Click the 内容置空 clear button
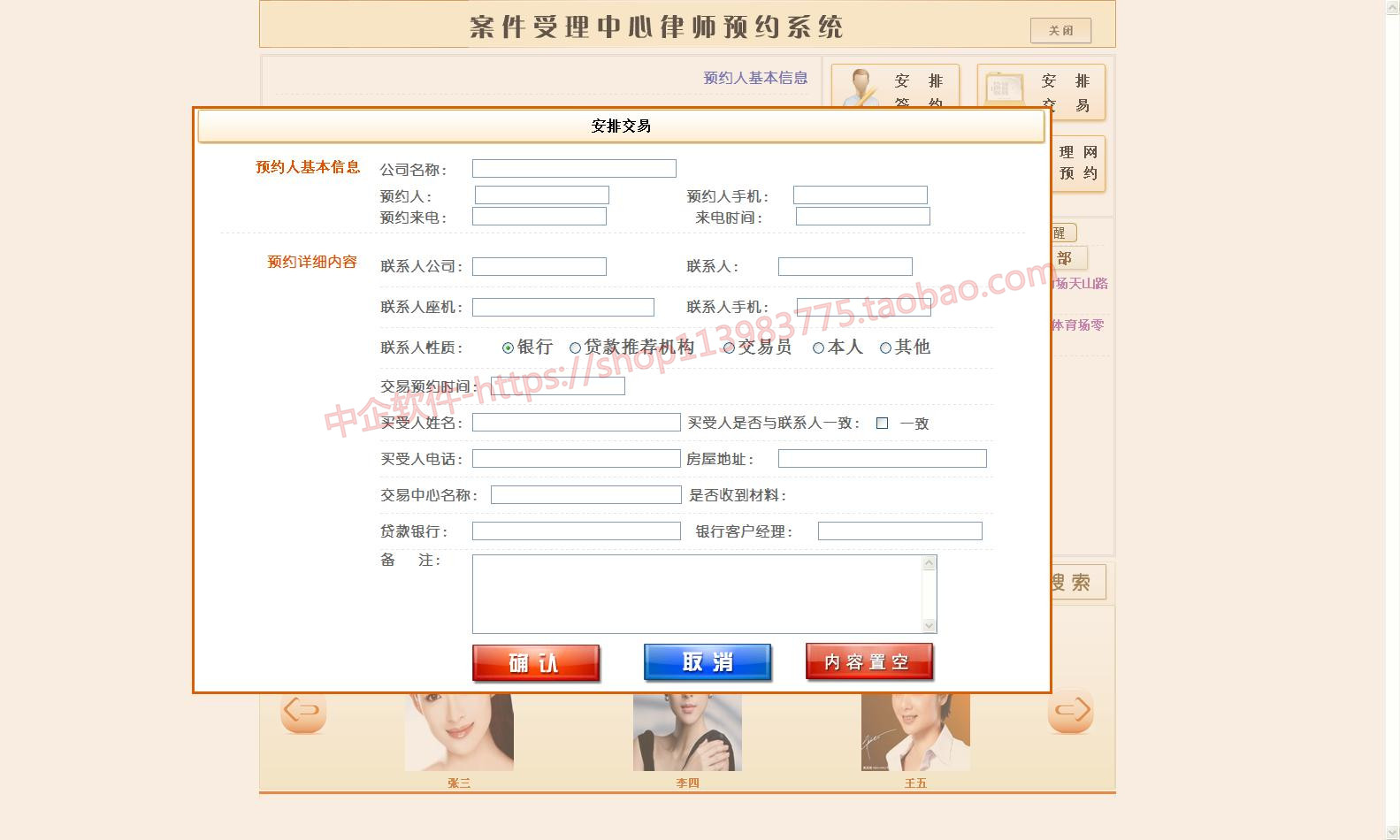This screenshot has height=840, width=1400. point(868,662)
